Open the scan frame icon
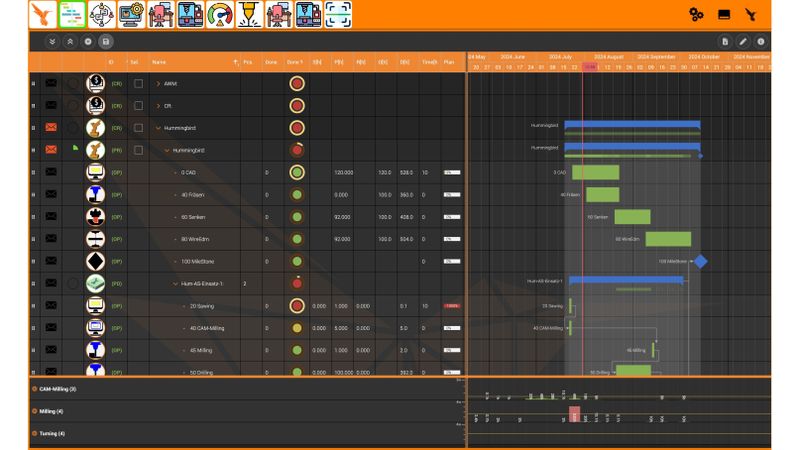 coord(338,14)
